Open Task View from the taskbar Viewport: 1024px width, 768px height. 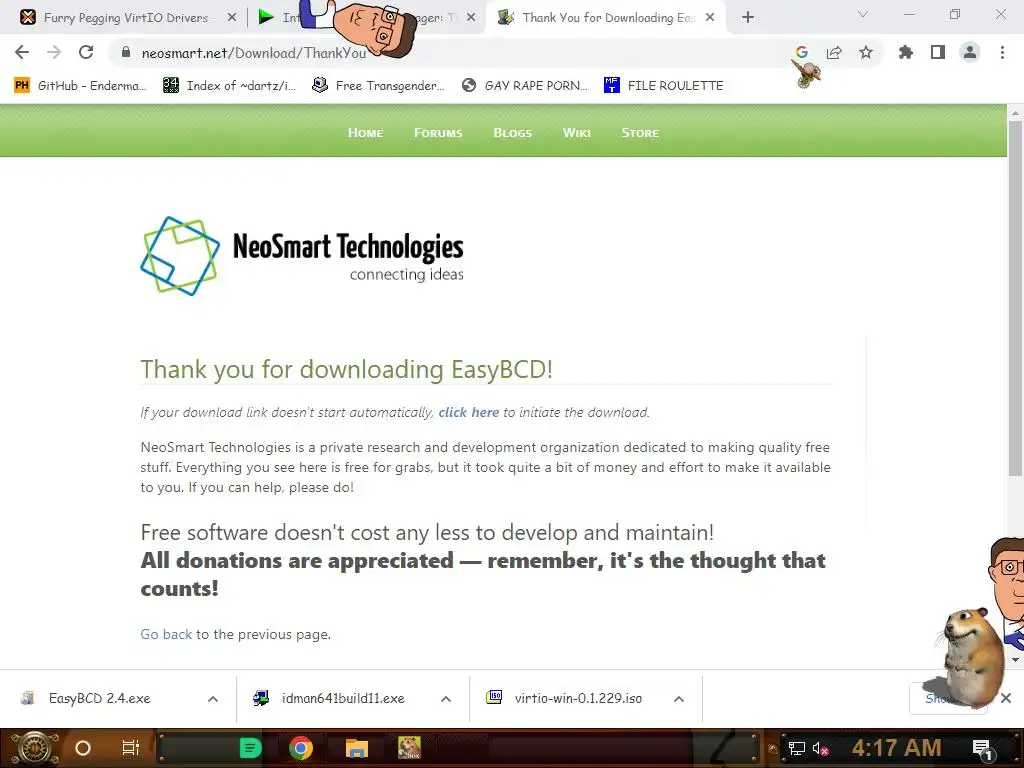pyautogui.click(x=131, y=748)
